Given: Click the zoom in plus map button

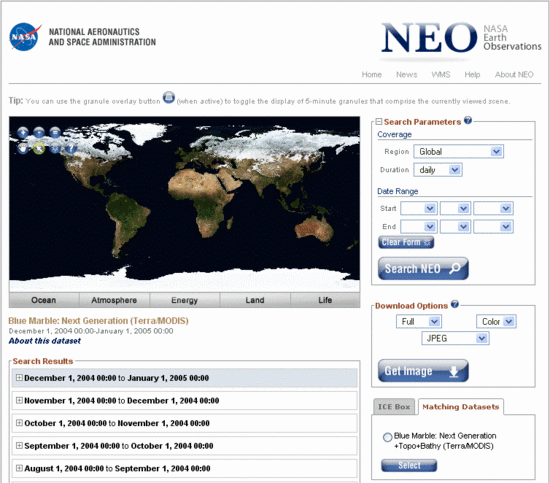Looking at the screenshot, I should (x=23, y=132).
